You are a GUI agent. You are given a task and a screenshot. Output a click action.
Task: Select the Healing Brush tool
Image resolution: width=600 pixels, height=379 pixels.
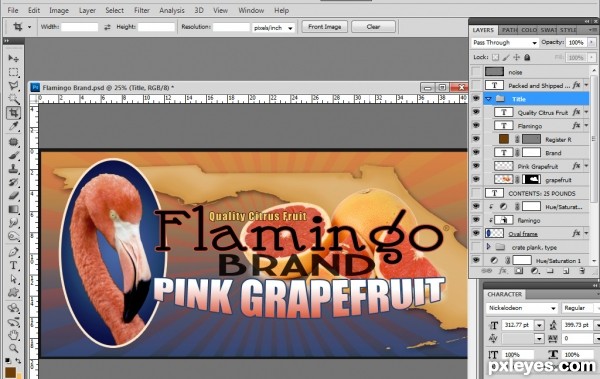coord(13,142)
